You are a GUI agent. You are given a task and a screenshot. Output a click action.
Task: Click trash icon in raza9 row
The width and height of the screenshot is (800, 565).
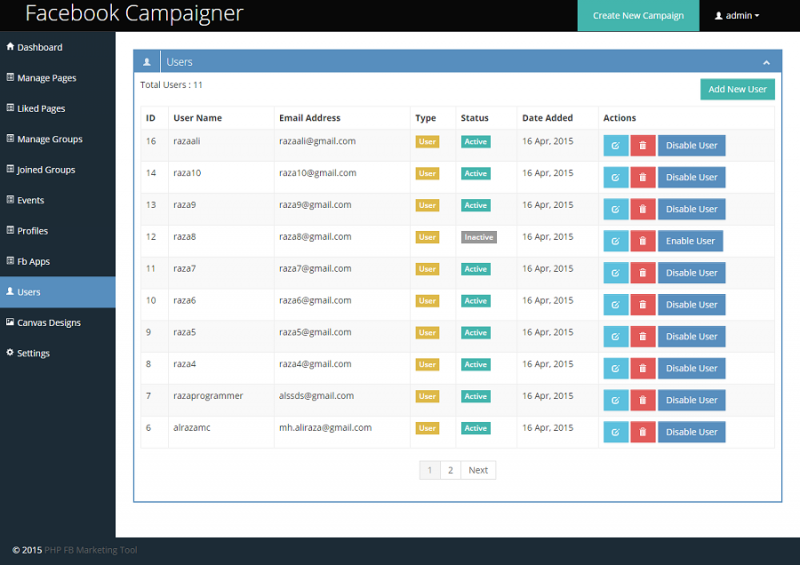pos(643,209)
